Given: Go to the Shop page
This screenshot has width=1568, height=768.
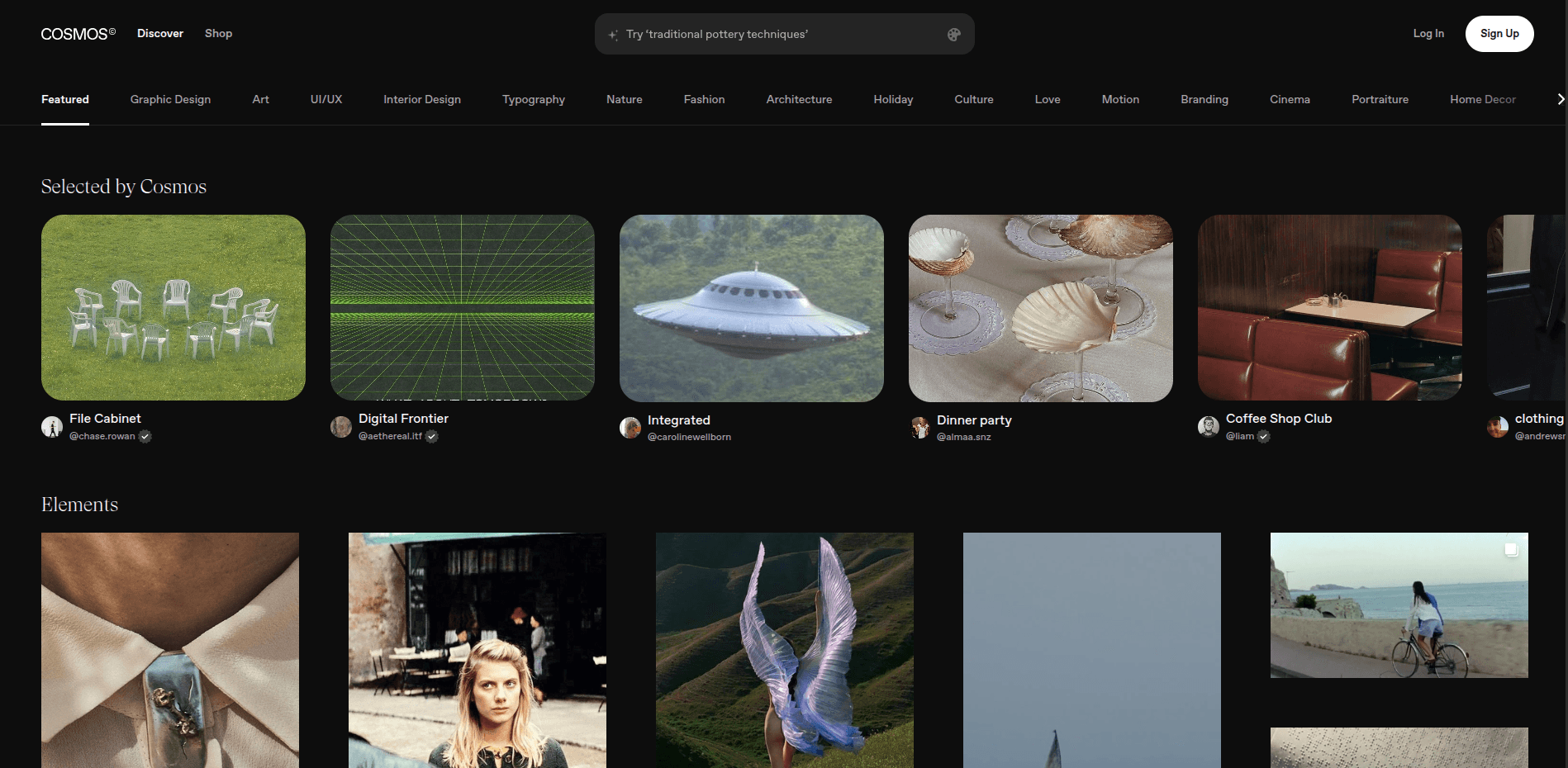Looking at the screenshot, I should (218, 34).
